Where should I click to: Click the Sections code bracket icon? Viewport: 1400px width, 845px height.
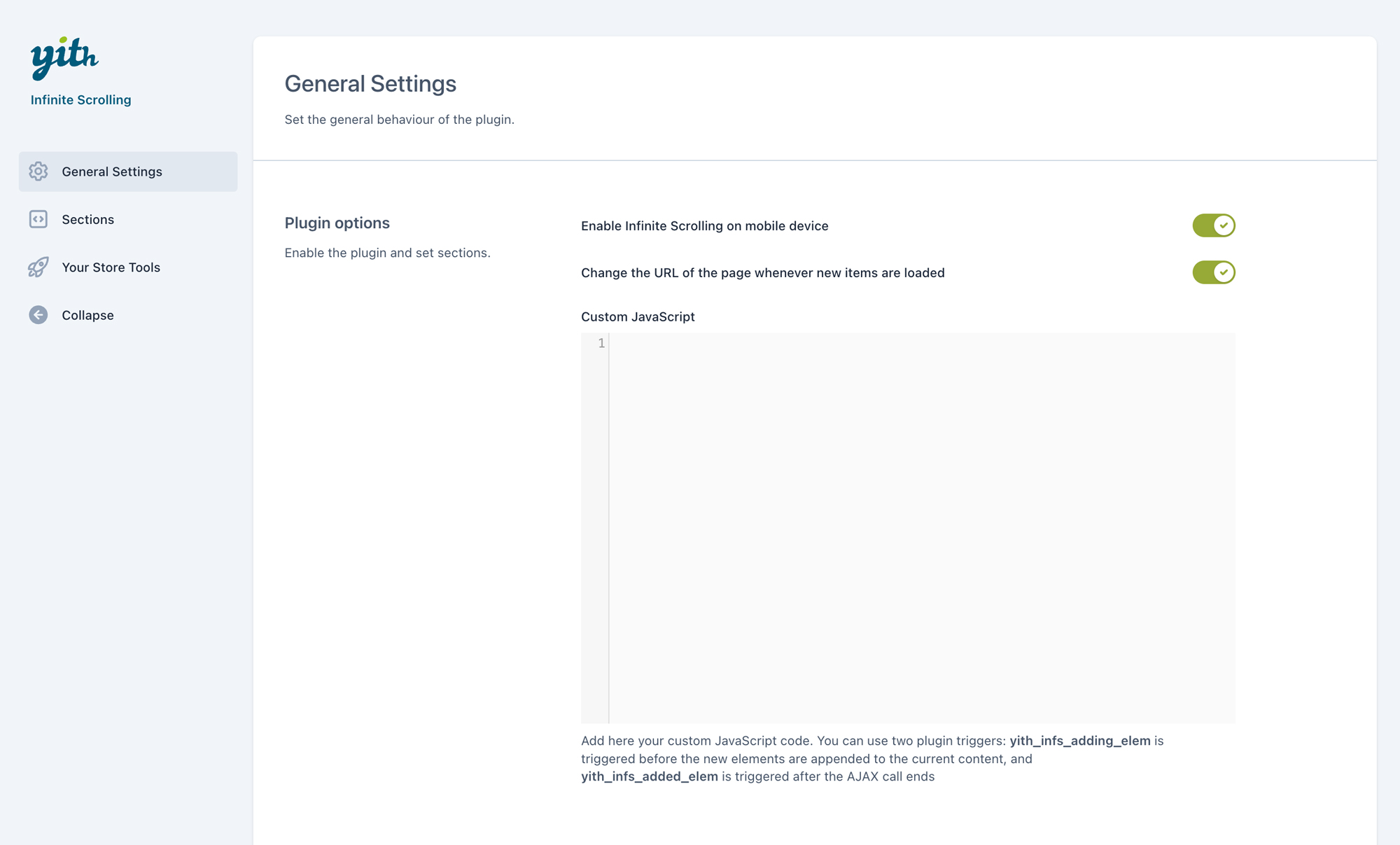coord(38,219)
